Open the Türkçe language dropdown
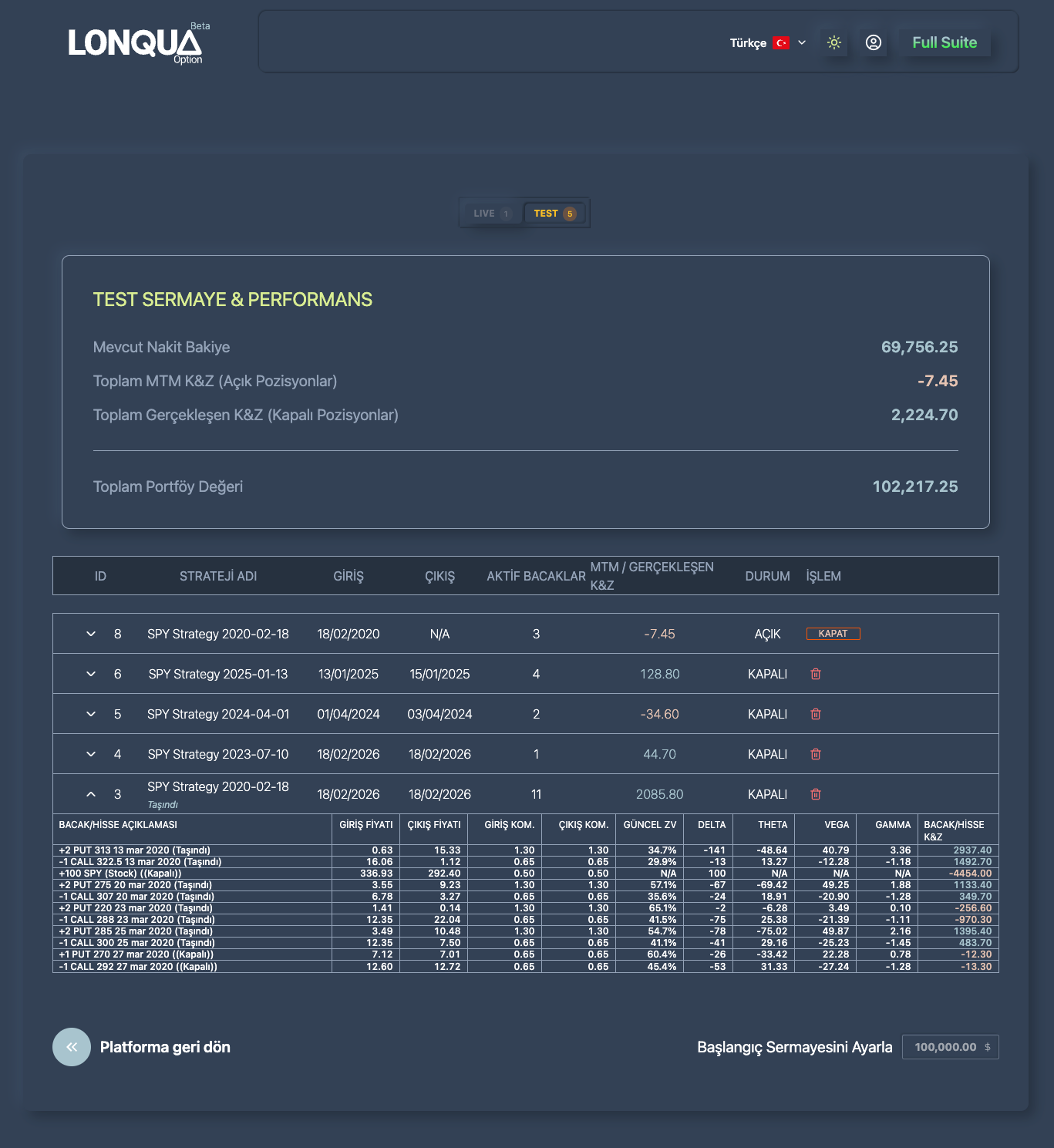This screenshot has height=1148, width=1054. coord(767,43)
